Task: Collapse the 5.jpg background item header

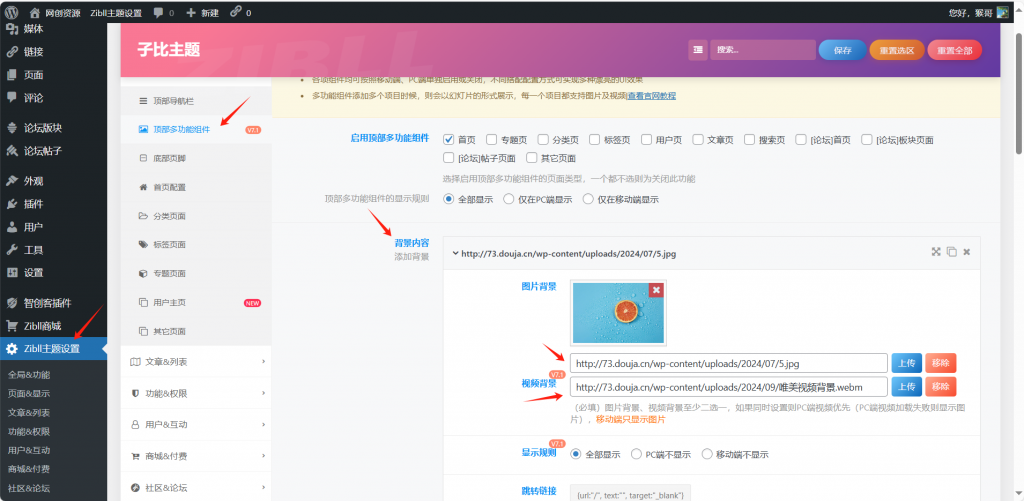Action: pos(711,253)
